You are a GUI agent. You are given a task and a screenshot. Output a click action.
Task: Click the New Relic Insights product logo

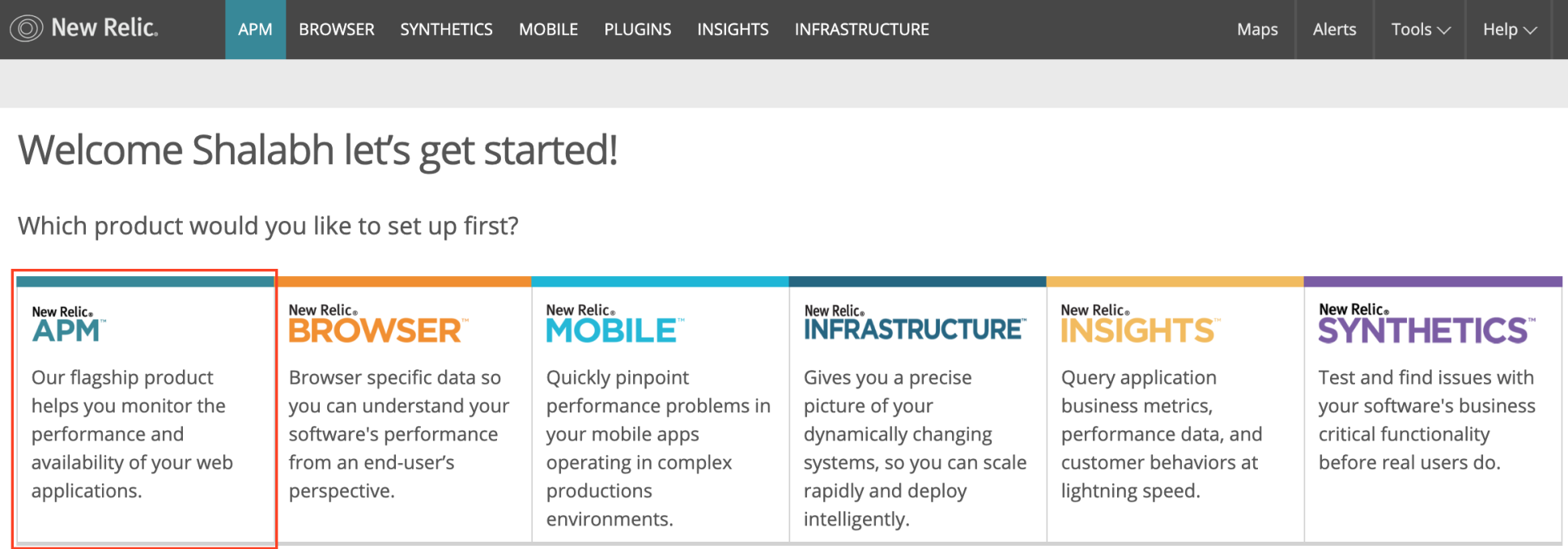1139,324
